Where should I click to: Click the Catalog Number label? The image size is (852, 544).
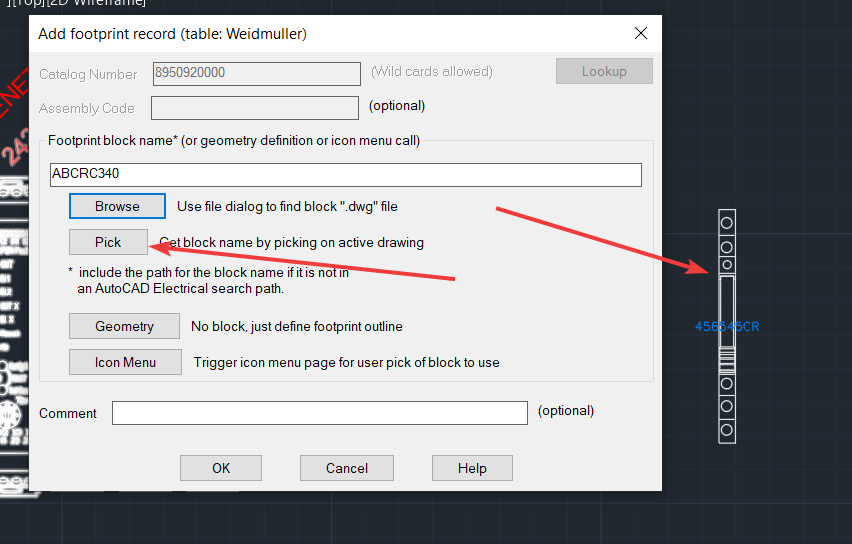tap(88, 74)
